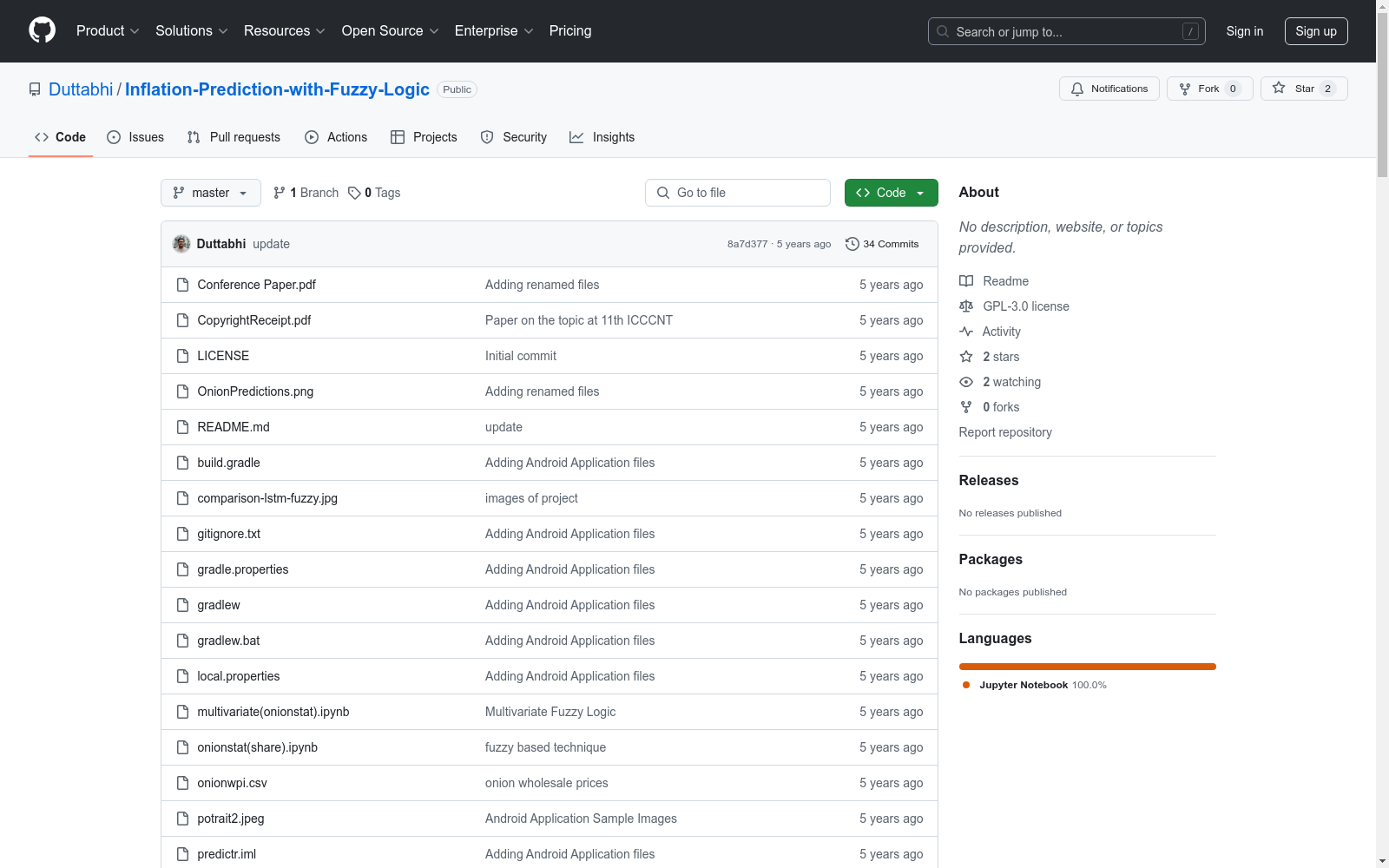This screenshot has height=868, width=1389.
Task: Switch to the Actions tab
Action: click(336, 137)
